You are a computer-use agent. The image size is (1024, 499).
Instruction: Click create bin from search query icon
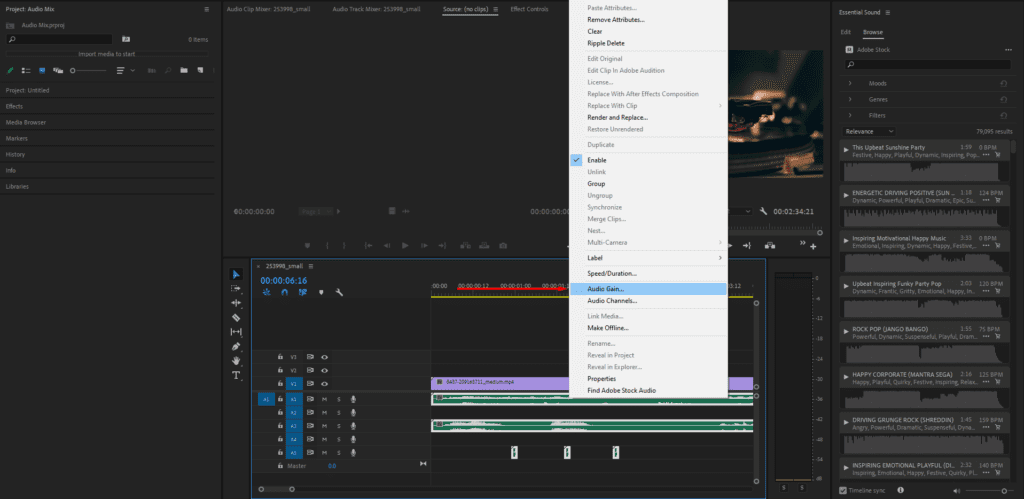pyautogui.click(x=126, y=39)
